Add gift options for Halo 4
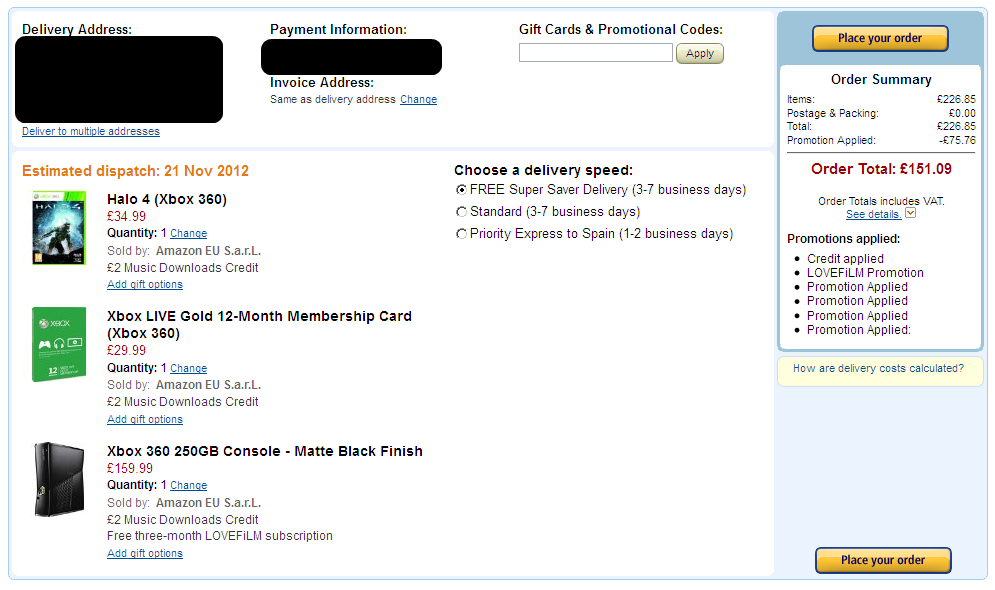The width and height of the screenshot is (995, 590). click(x=145, y=285)
